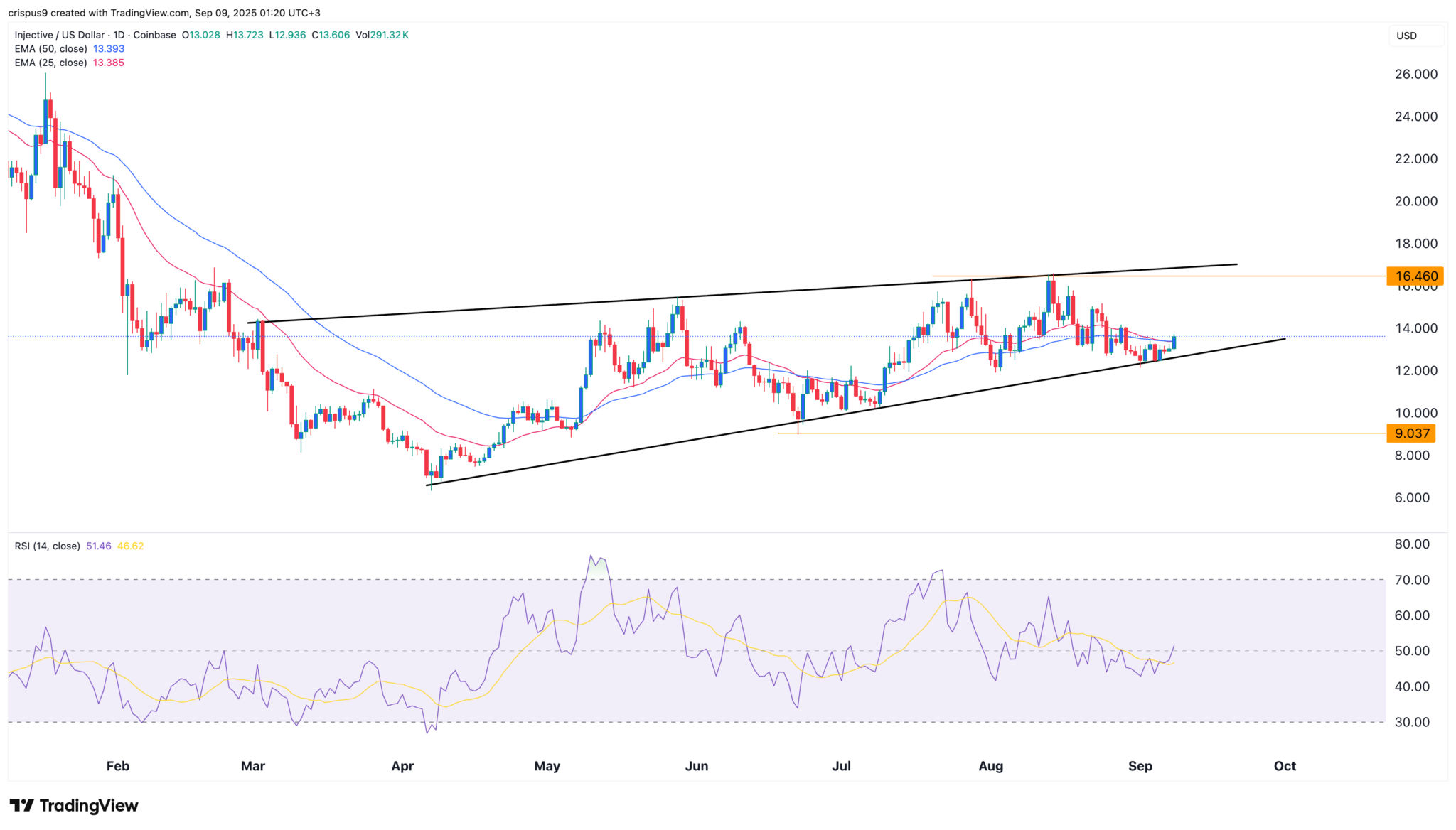
Task: Select the EMA (25, close) legend
Action: (x=51, y=63)
